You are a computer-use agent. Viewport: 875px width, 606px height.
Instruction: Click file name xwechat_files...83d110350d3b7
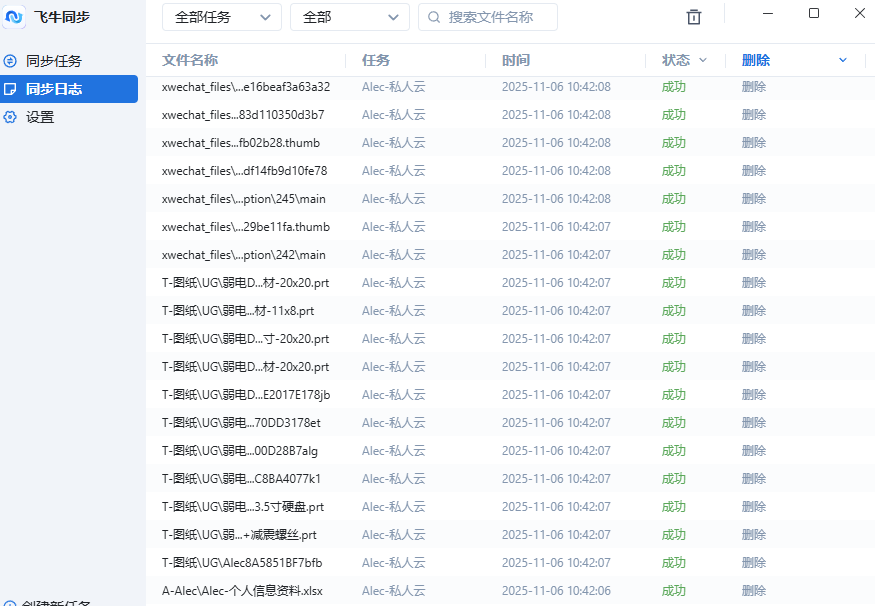(243, 115)
